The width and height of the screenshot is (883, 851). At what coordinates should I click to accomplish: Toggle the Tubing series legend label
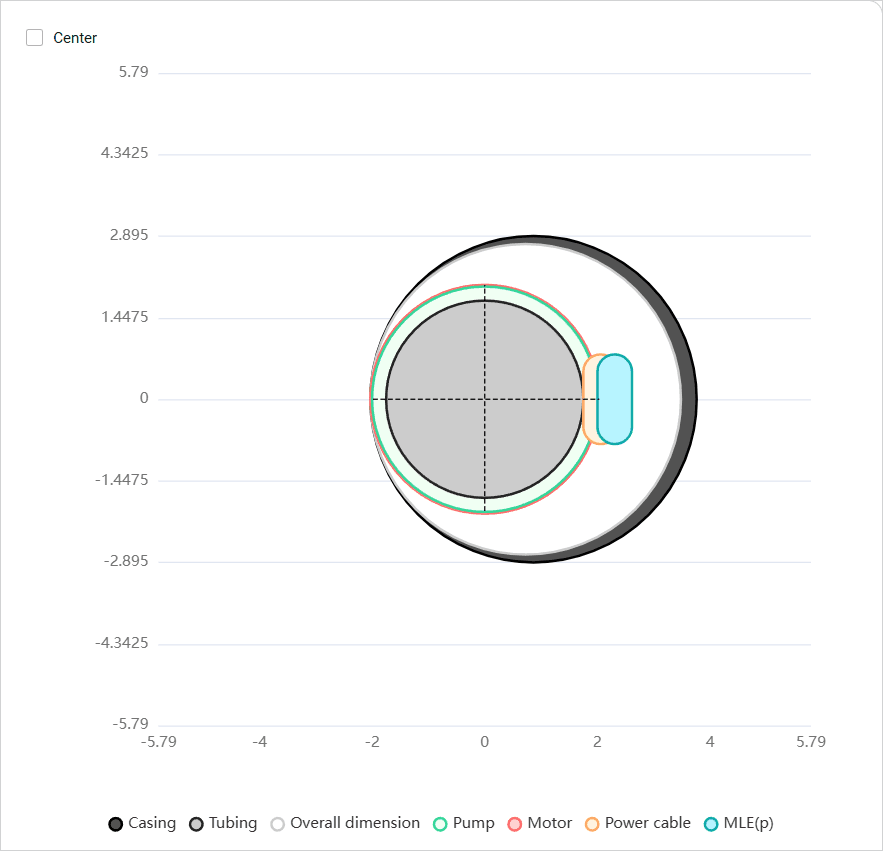[233, 823]
